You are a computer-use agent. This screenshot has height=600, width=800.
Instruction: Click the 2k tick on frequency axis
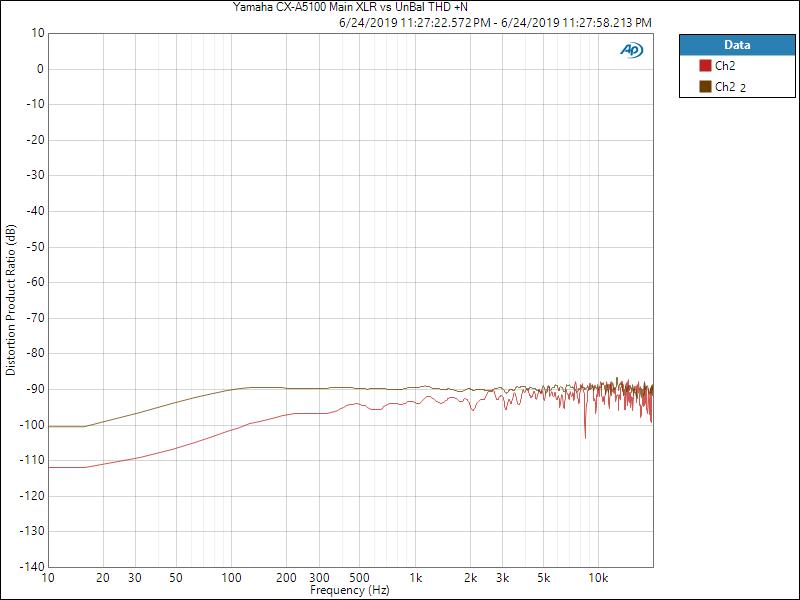tap(470, 578)
